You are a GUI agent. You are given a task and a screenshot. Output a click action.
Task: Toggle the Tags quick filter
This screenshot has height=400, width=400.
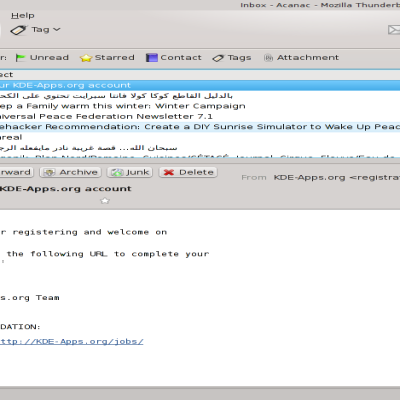232,58
